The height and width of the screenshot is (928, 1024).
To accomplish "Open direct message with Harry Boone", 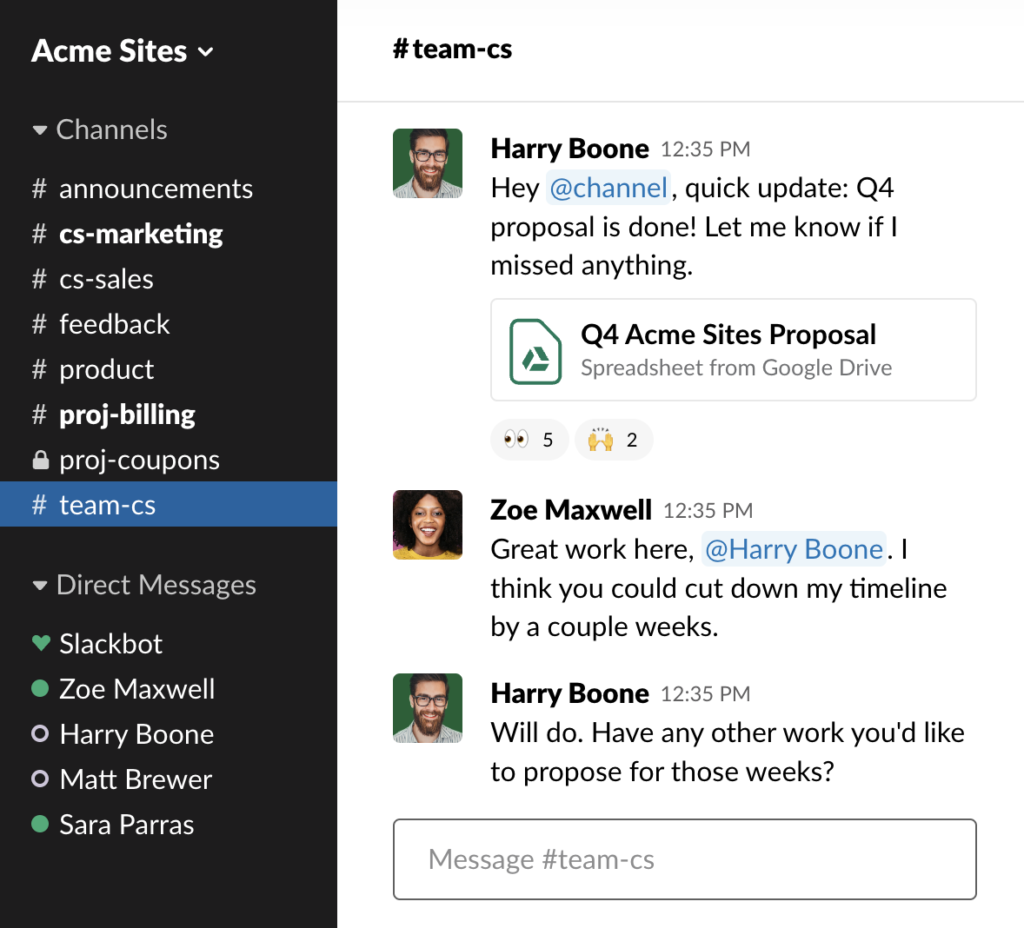I will click(168, 734).
